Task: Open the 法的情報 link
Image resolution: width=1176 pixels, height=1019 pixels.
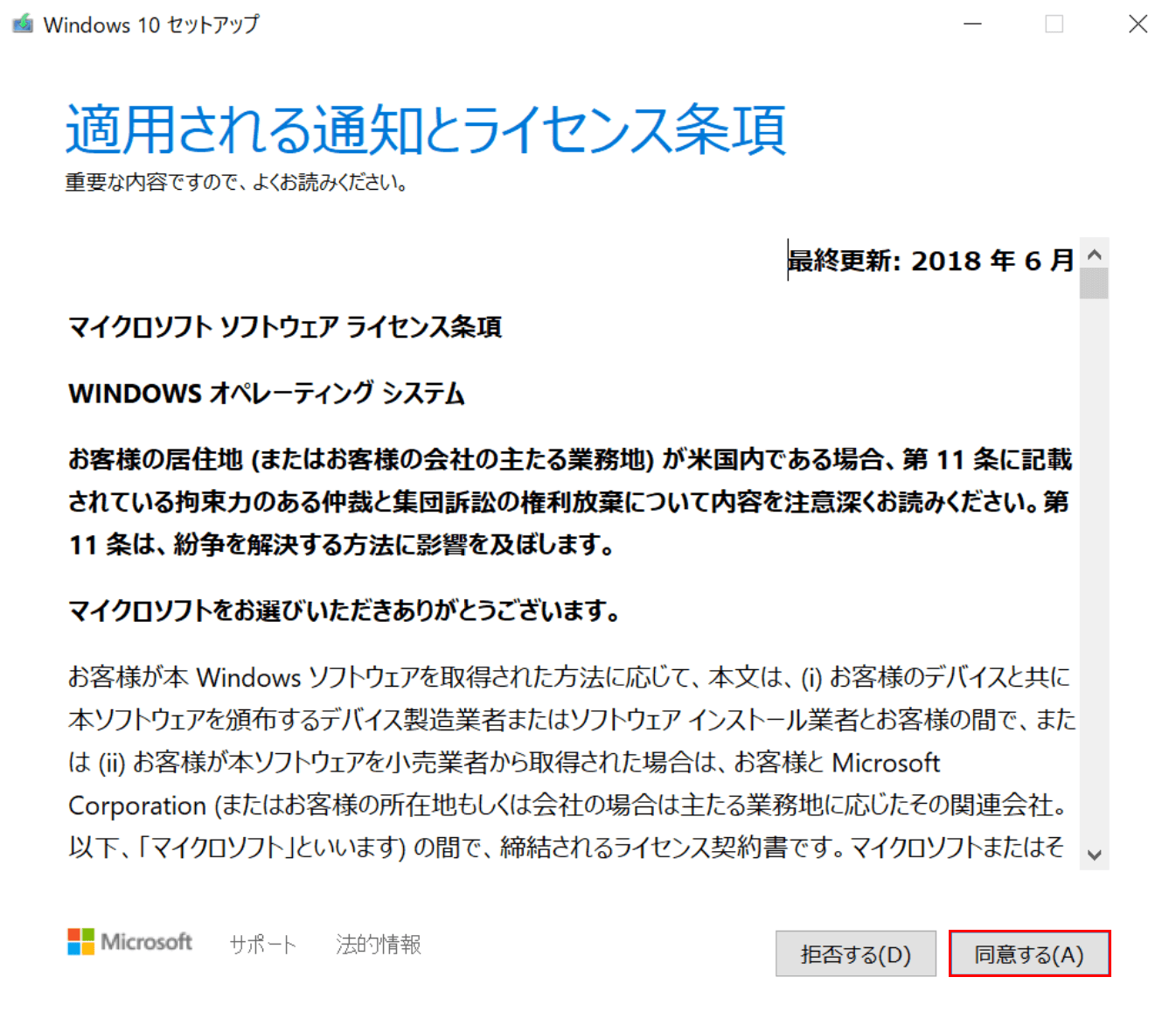Action: tap(379, 945)
